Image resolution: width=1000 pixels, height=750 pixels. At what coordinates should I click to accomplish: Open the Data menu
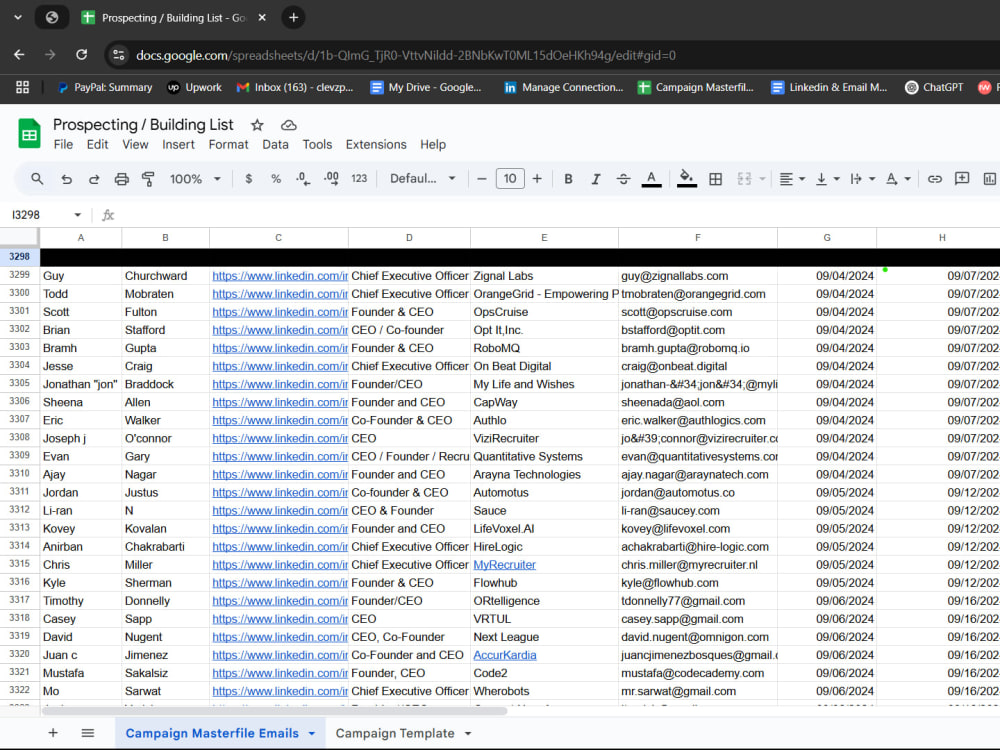coord(276,145)
